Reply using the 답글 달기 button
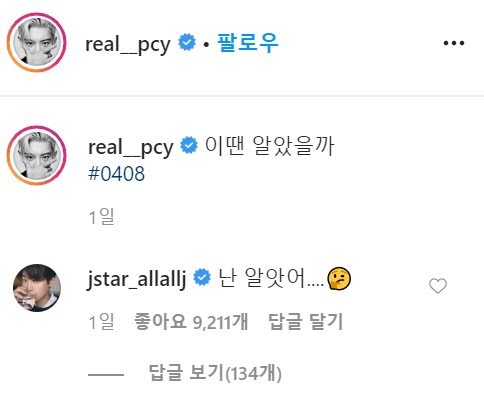The width and height of the screenshot is (484, 402). tap(306, 322)
